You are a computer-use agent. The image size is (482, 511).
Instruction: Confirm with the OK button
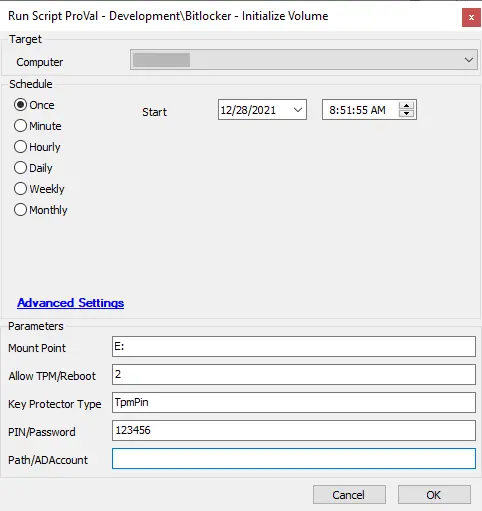coord(434,495)
